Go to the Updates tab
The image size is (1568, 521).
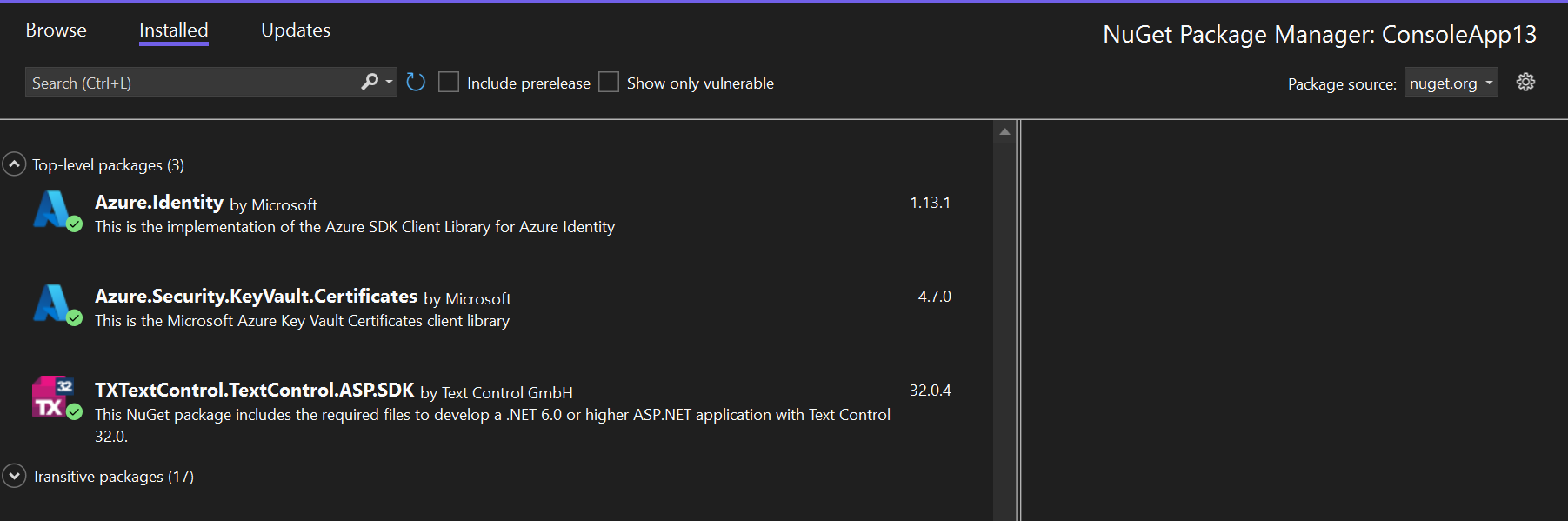(296, 30)
